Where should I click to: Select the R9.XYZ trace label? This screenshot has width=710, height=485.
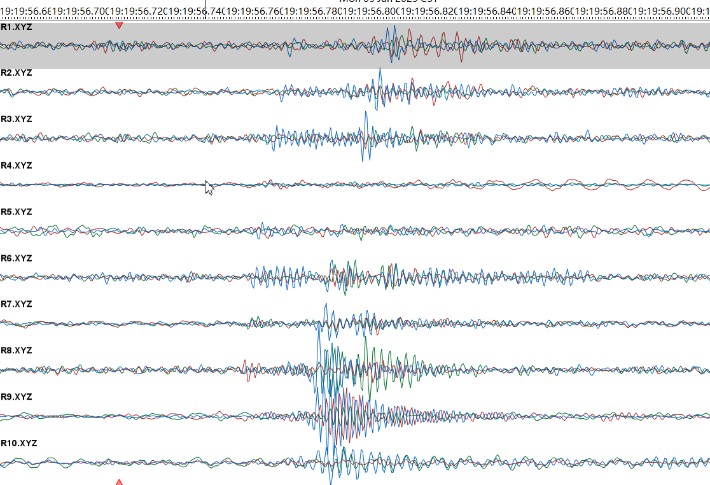tap(17, 396)
